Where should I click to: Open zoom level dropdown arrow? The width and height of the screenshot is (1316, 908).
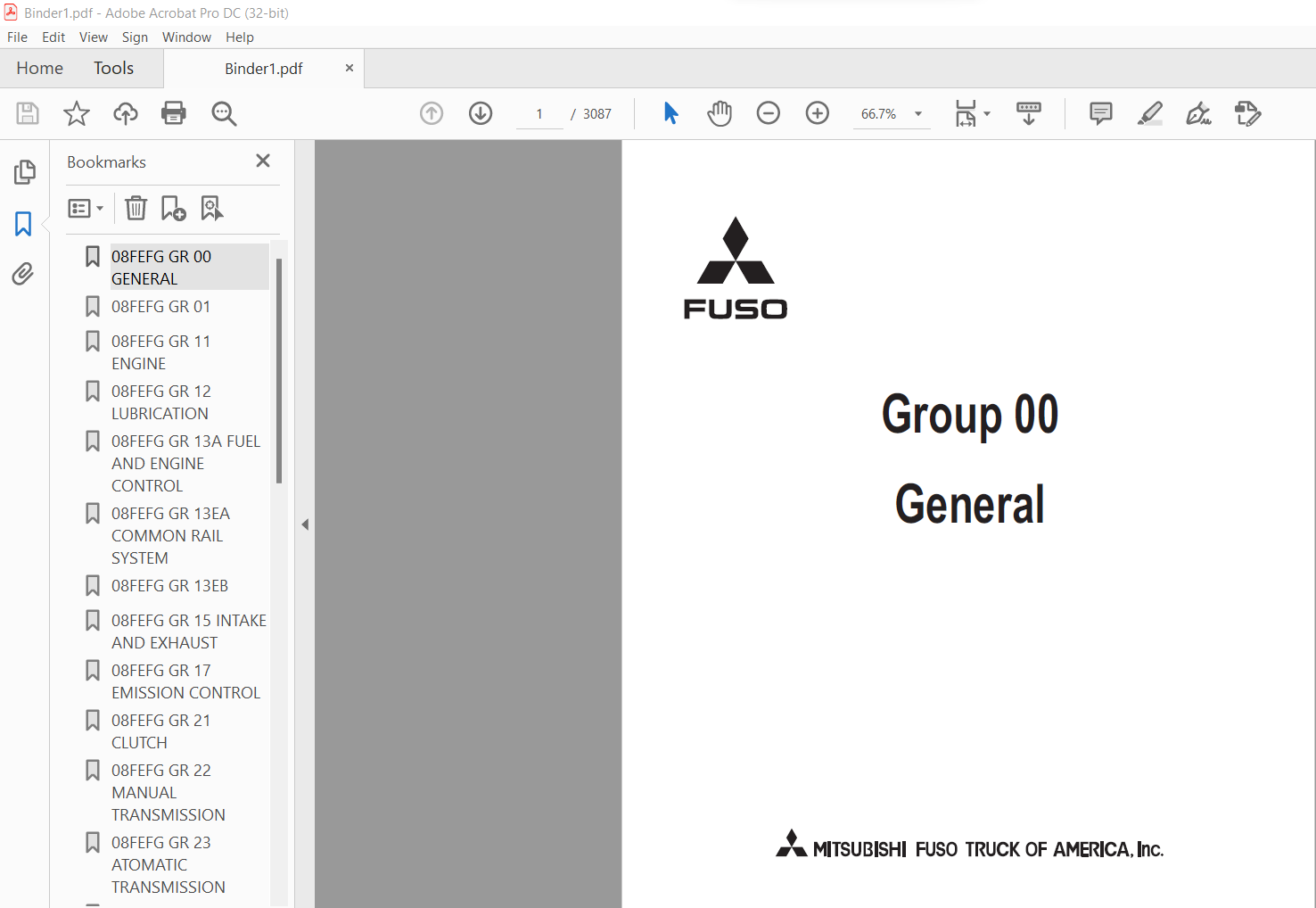click(918, 114)
